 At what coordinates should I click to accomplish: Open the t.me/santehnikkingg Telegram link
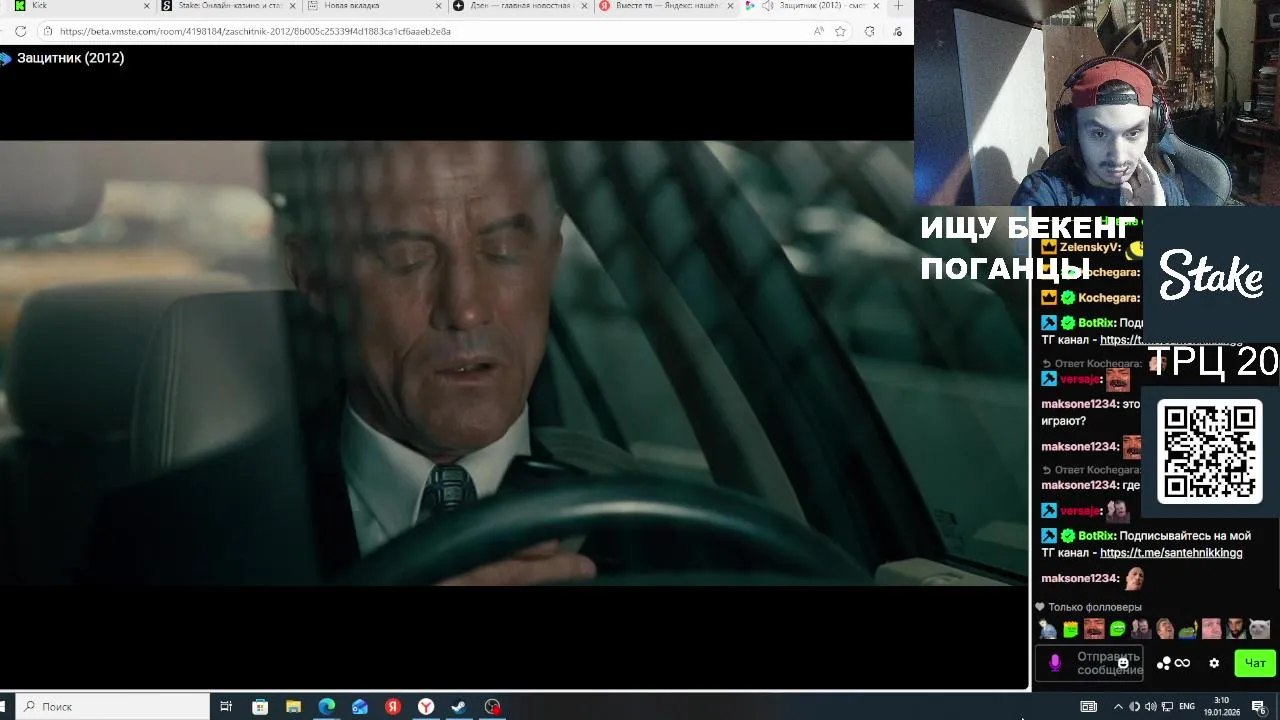(x=1171, y=553)
